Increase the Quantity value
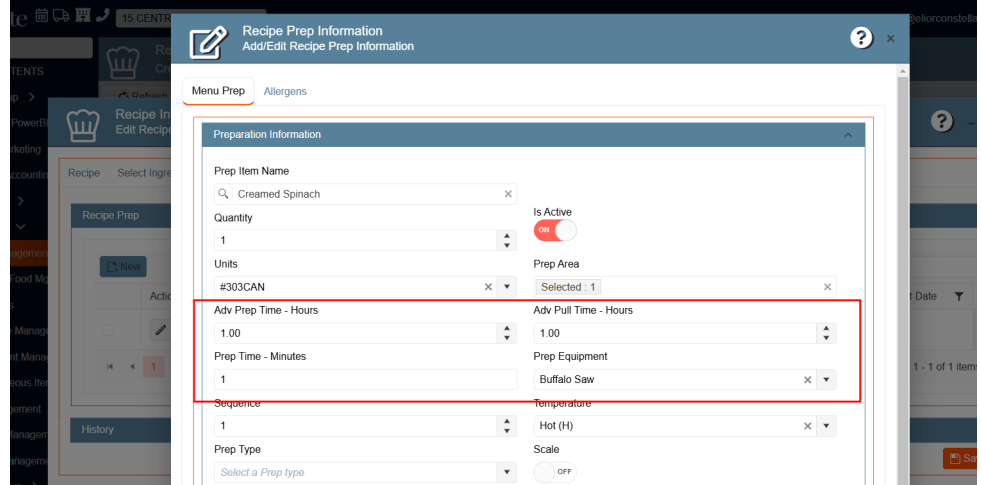981x485 pixels. [x=507, y=236]
